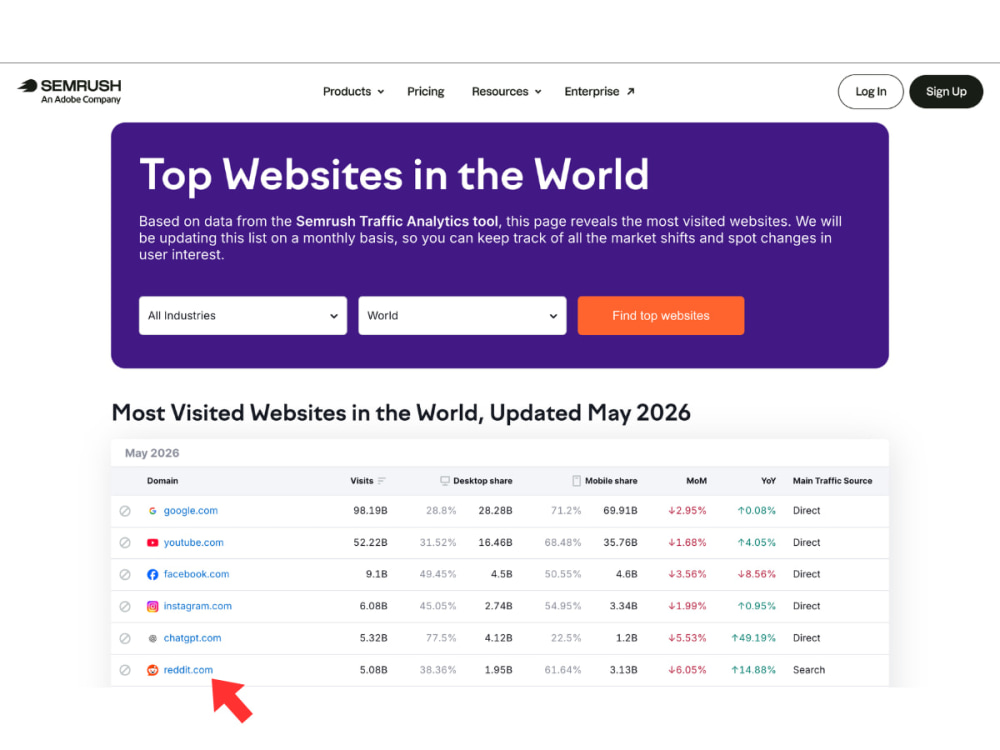
Task: Click the ChatGPT favicon icon
Action: (x=152, y=638)
